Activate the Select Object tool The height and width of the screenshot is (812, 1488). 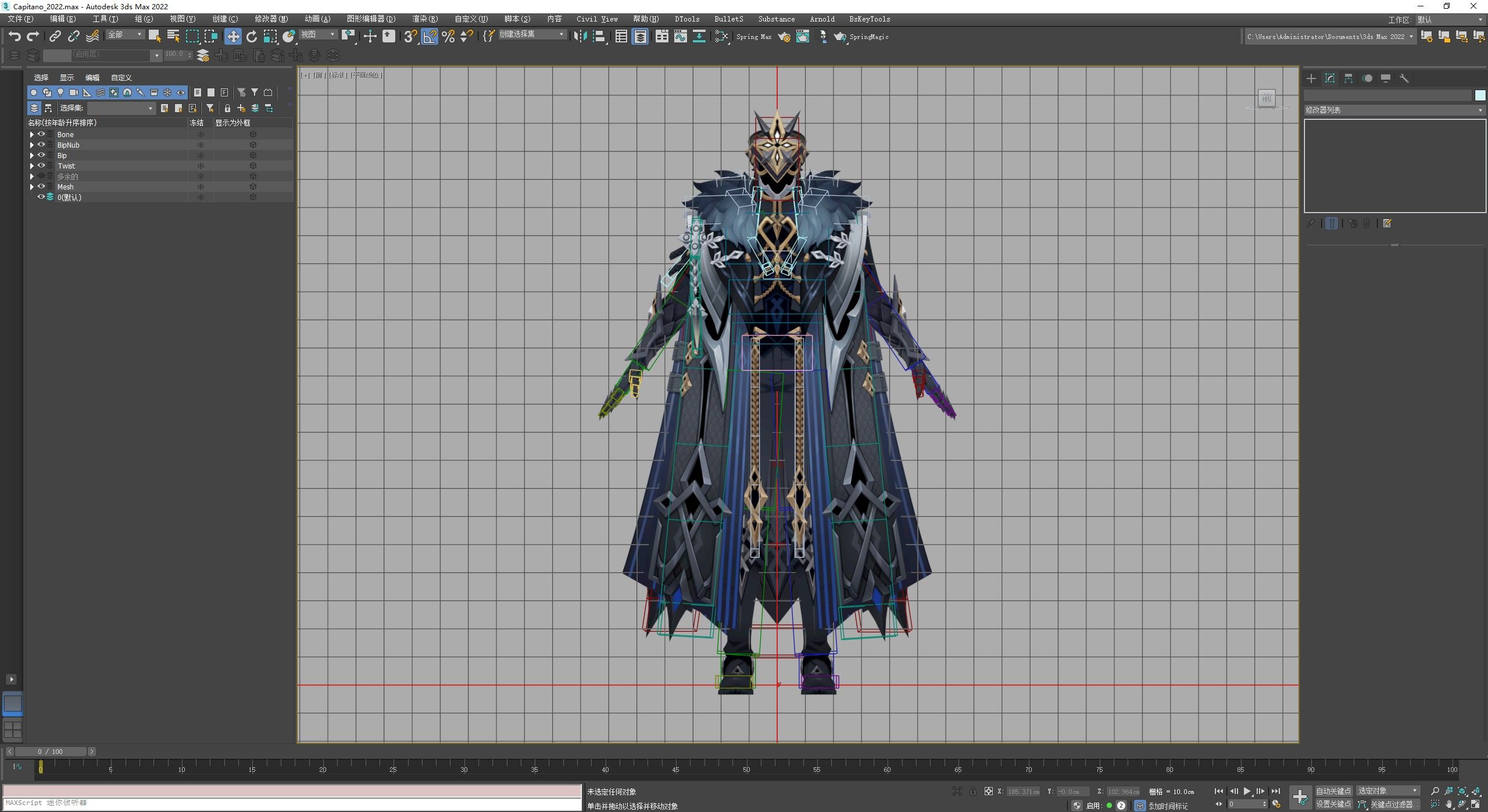tap(155, 37)
